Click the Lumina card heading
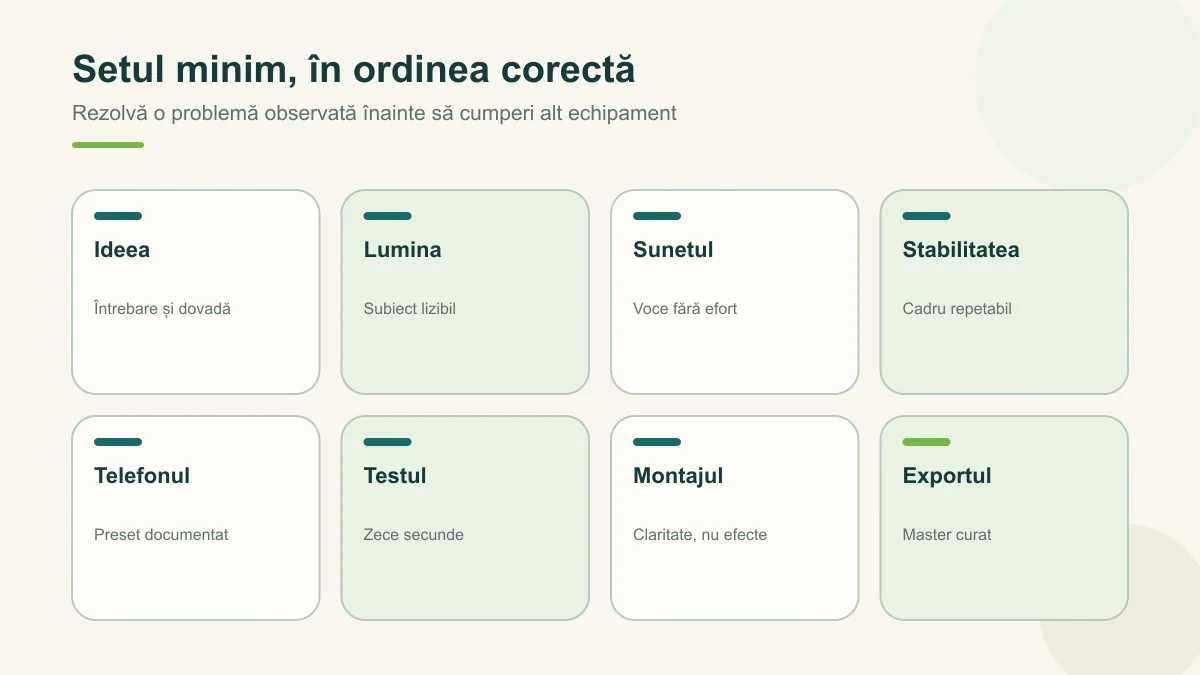This screenshot has height=675, width=1200. pyautogui.click(x=402, y=250)
